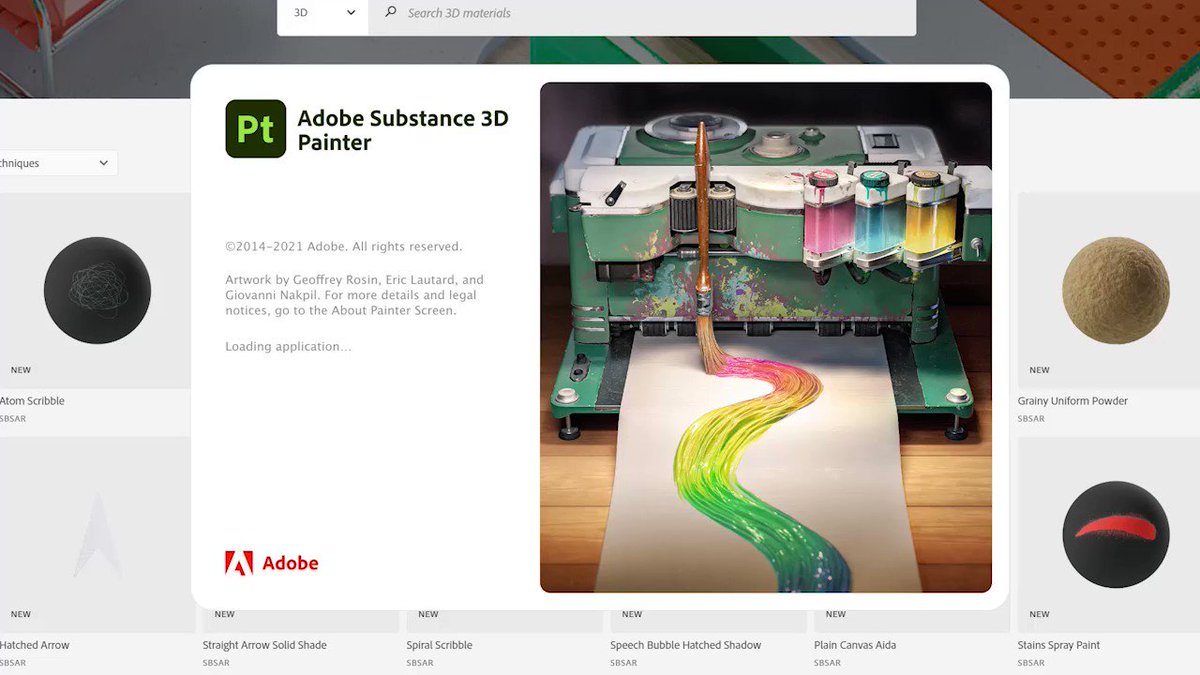Click the Adobe logo on splash screen

(x=272, y=563)
